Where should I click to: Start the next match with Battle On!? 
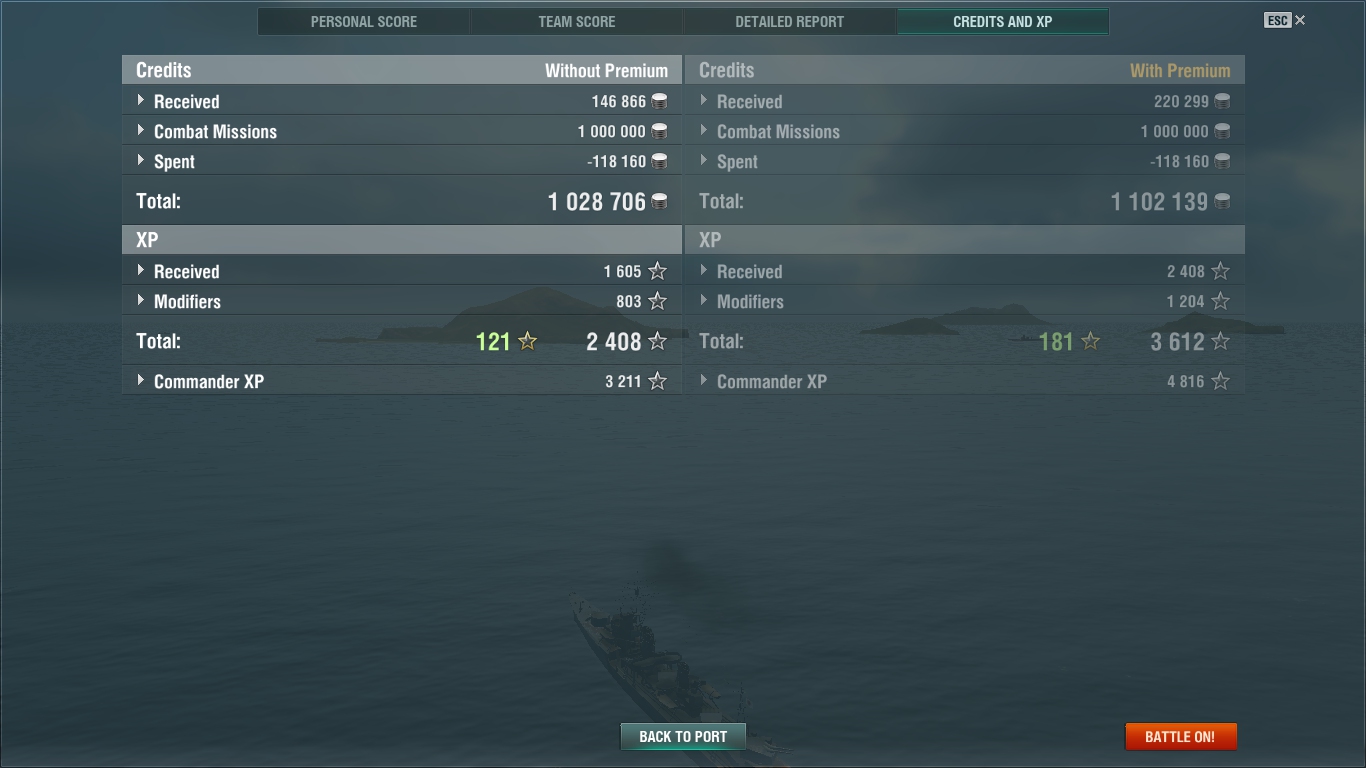(x=1180, y=737)
